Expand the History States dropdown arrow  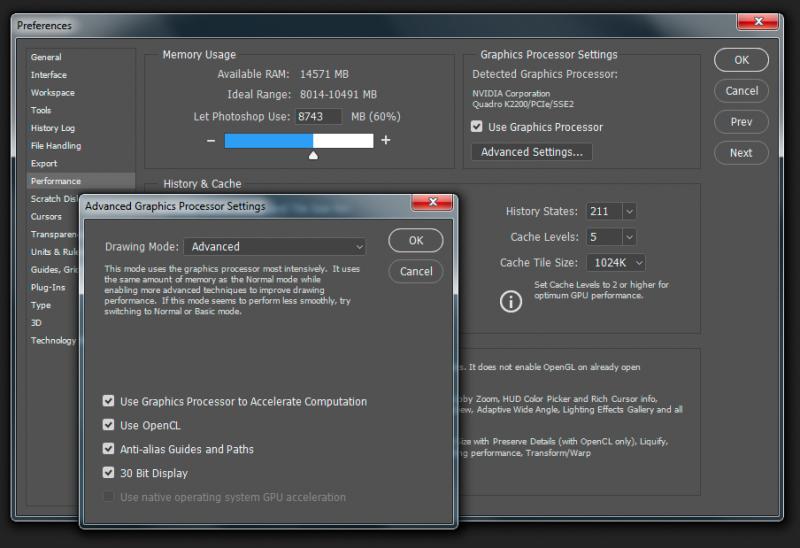pos(629,211)
